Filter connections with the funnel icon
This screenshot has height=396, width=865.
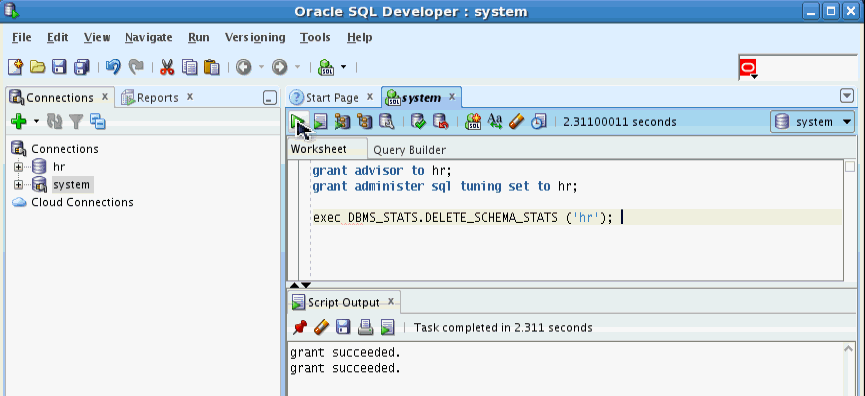tap(76, 121)
